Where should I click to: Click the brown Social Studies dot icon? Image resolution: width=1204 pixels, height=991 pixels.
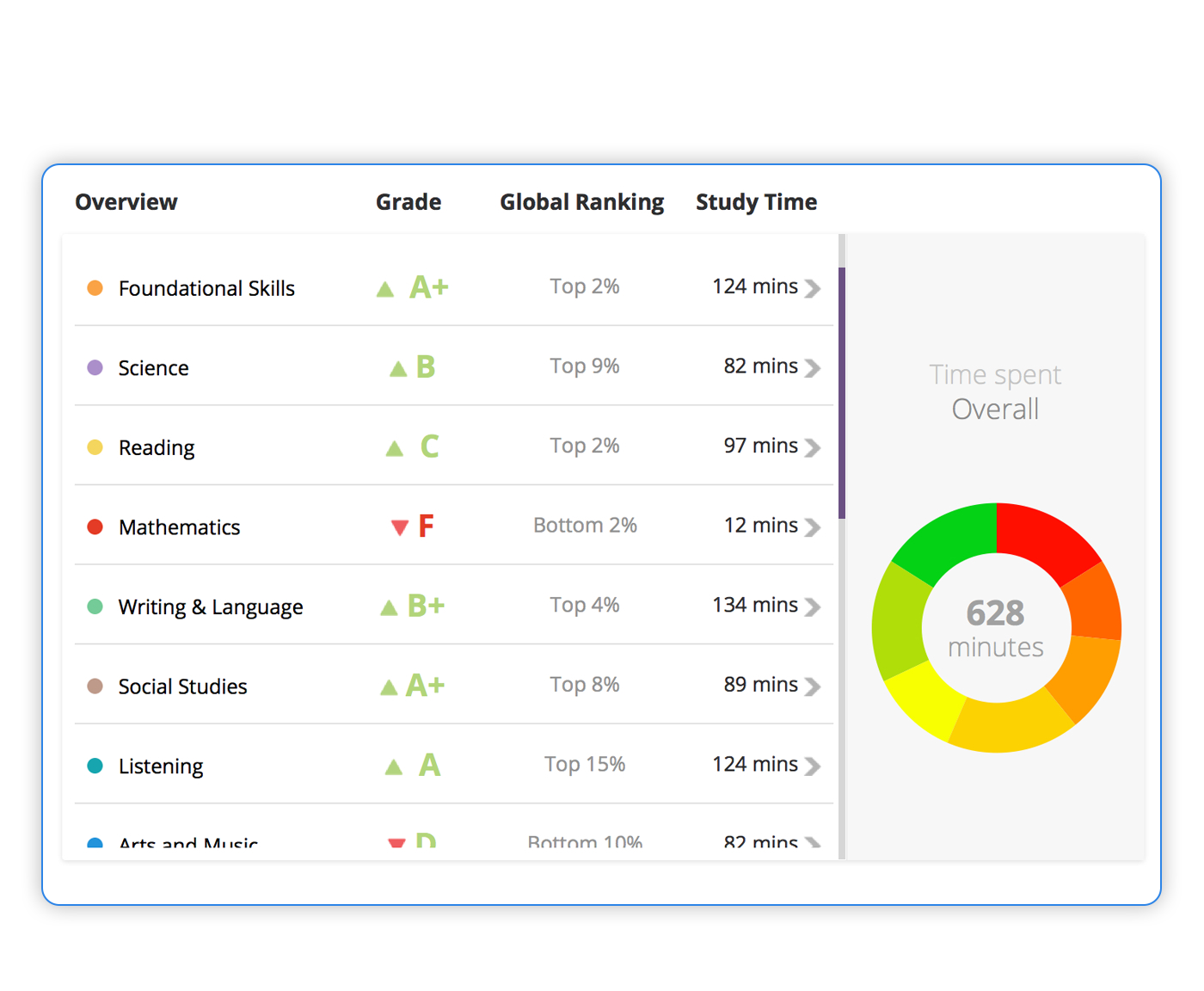click(95, 686)
